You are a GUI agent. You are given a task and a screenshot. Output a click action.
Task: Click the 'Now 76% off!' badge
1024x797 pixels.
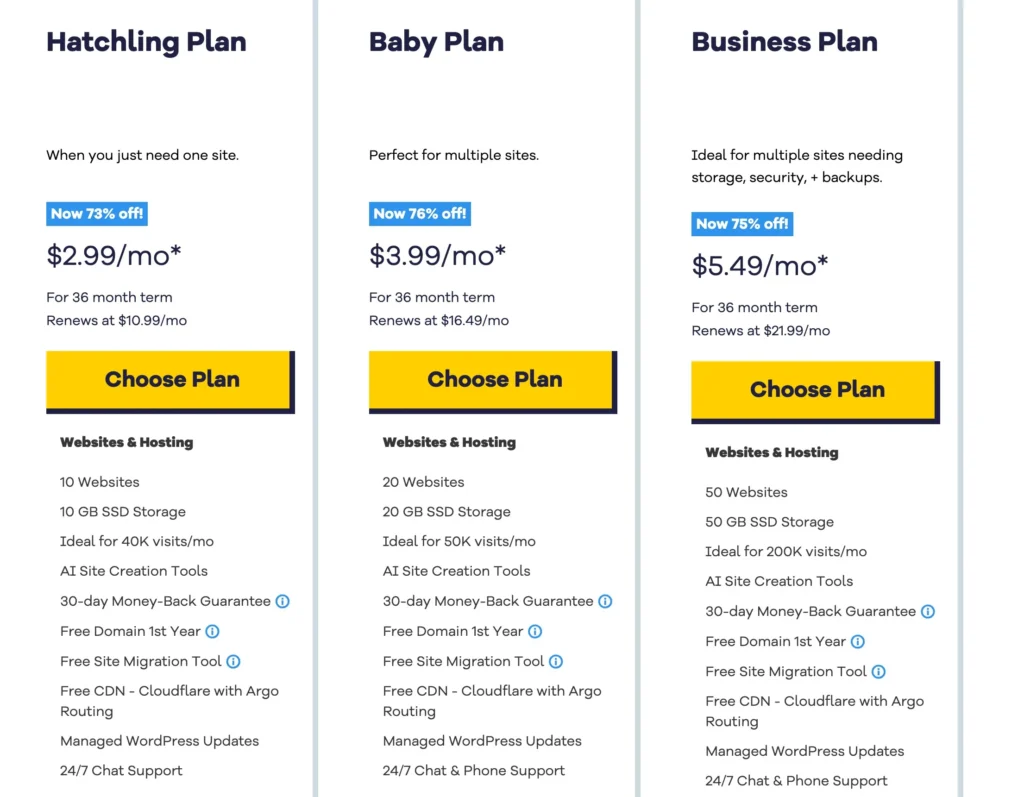[x=420, y=213]
